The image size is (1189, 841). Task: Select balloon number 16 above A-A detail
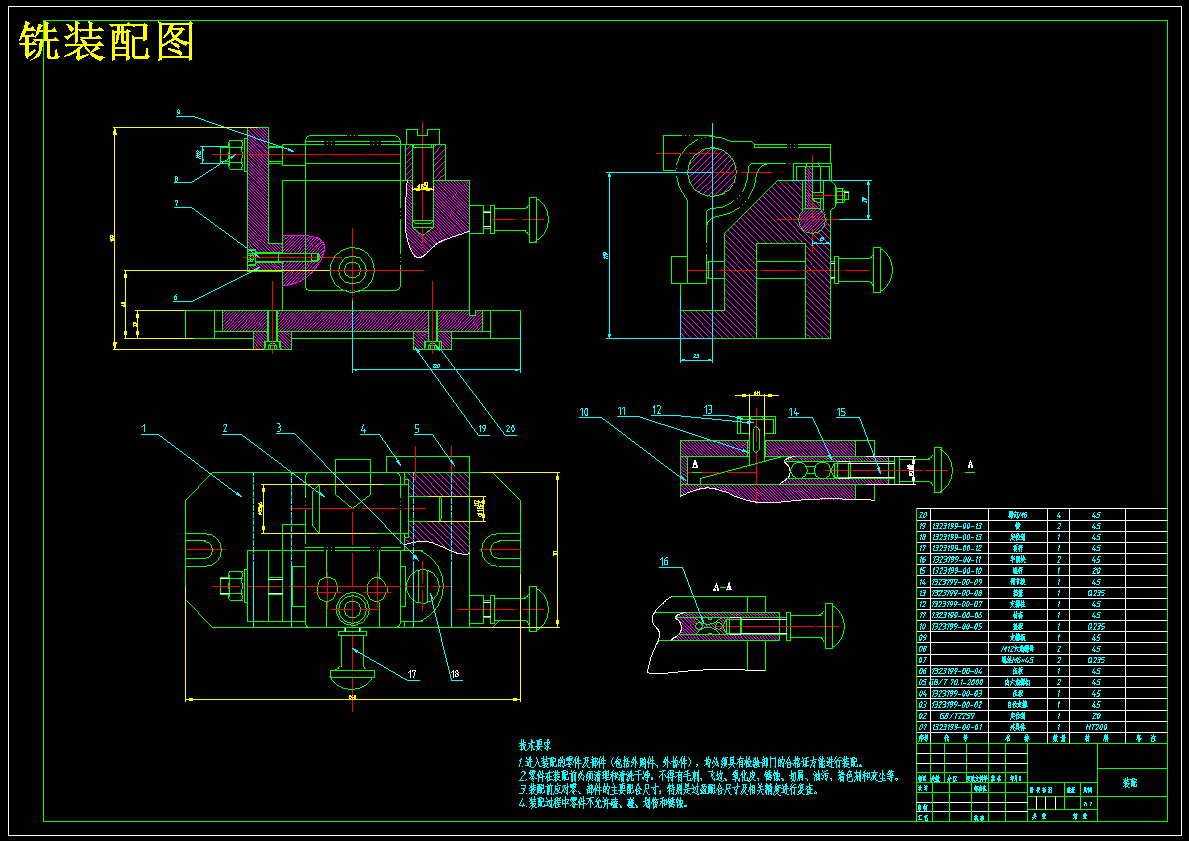click(664, 562)
